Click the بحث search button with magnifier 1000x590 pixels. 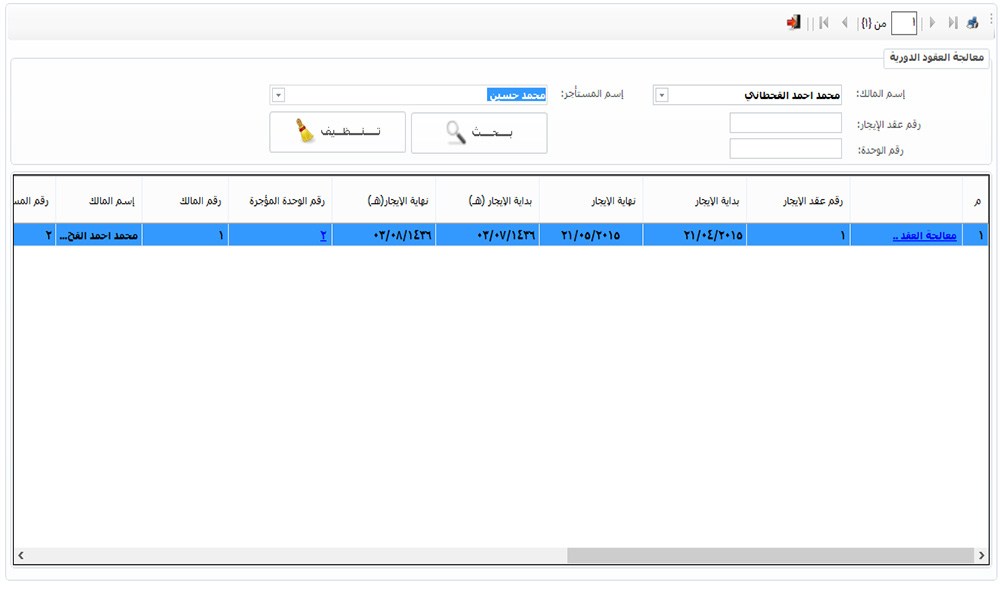[x=479, y=133]
